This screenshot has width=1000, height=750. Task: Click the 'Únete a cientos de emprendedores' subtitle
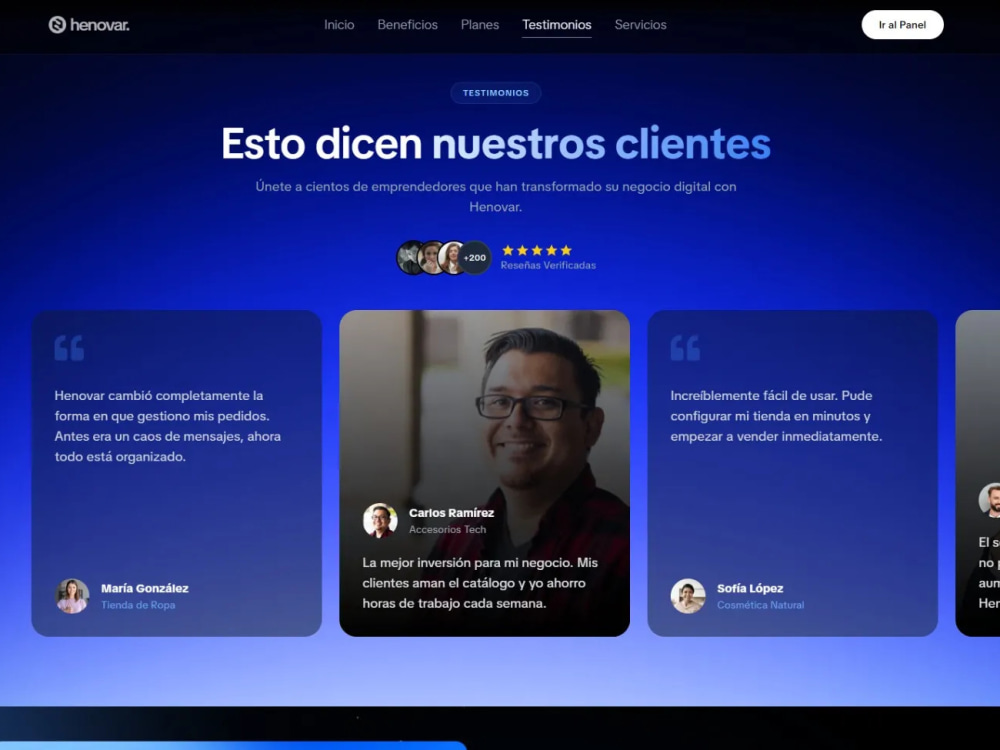click(x=496, y=196)
